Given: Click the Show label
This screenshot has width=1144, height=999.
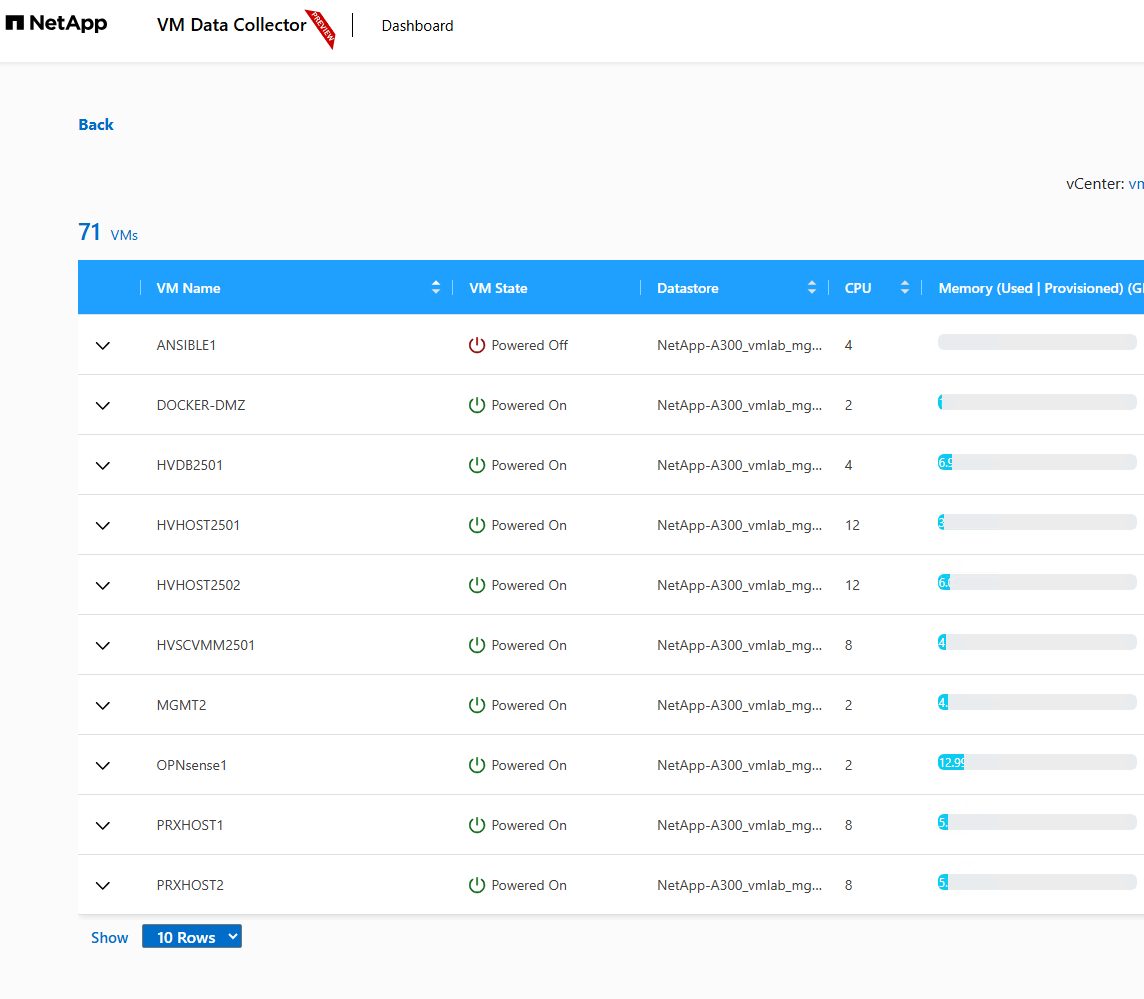Looking at the screenshot, I should 109,938.
